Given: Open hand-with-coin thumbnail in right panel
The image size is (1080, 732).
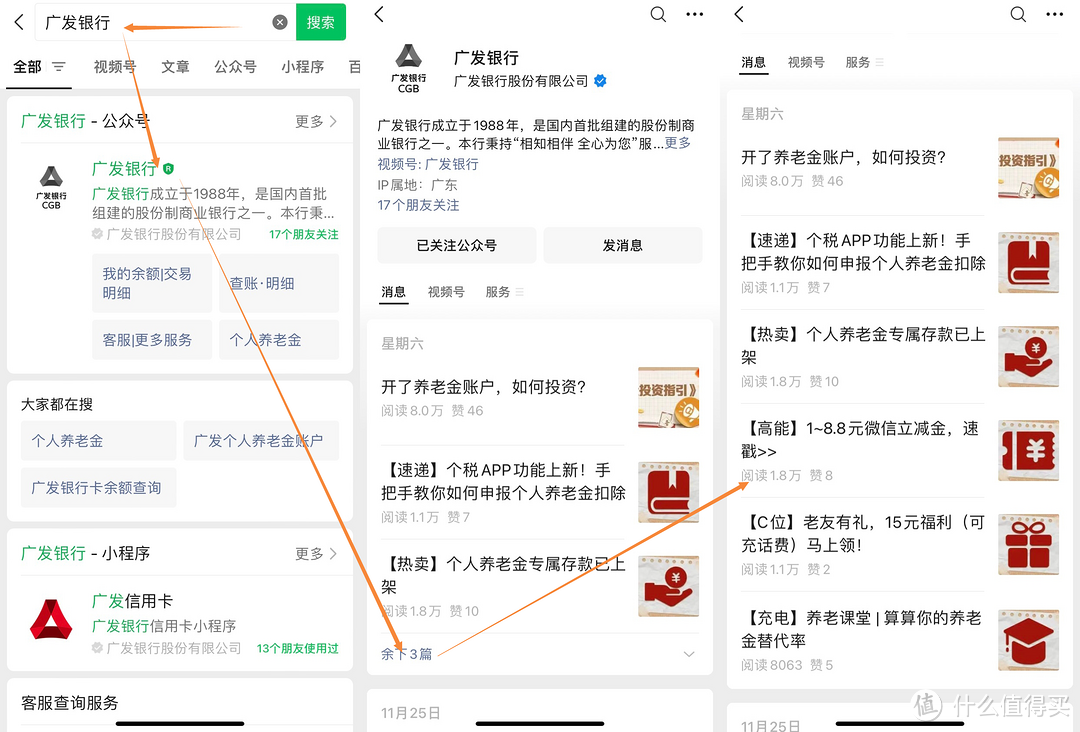Looking at the screenshot, I should click(x=1028, y=356).
